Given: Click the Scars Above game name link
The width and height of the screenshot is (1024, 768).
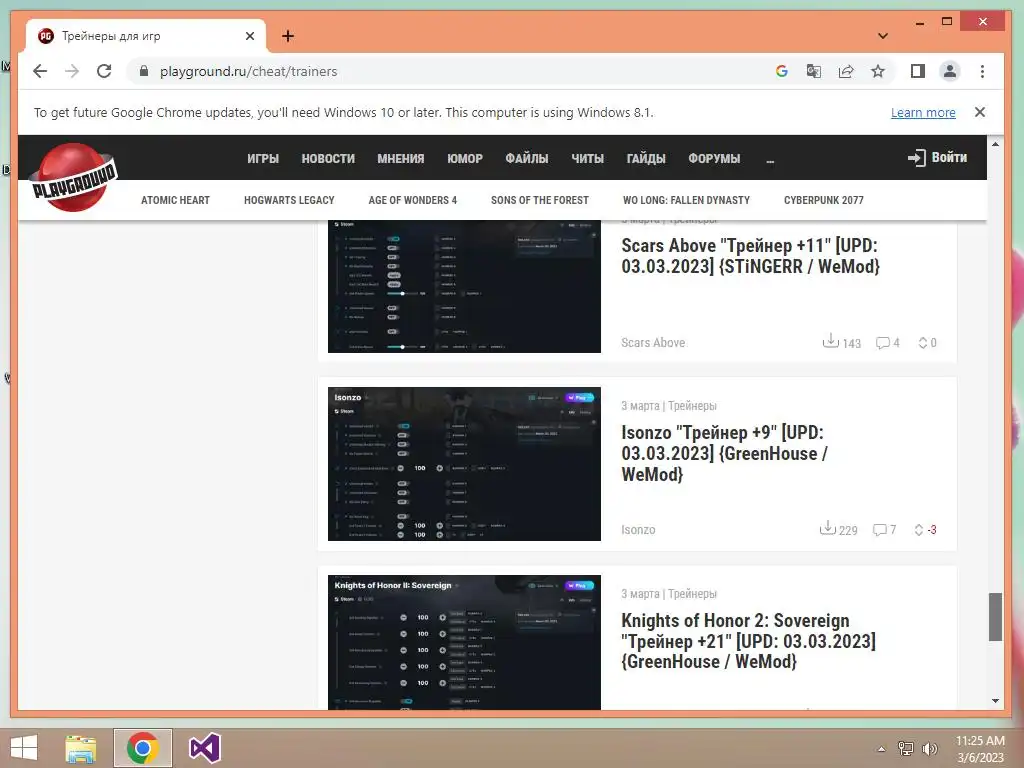Looking at the screenshot, I should pyautogui.click(x=653, y=343).
